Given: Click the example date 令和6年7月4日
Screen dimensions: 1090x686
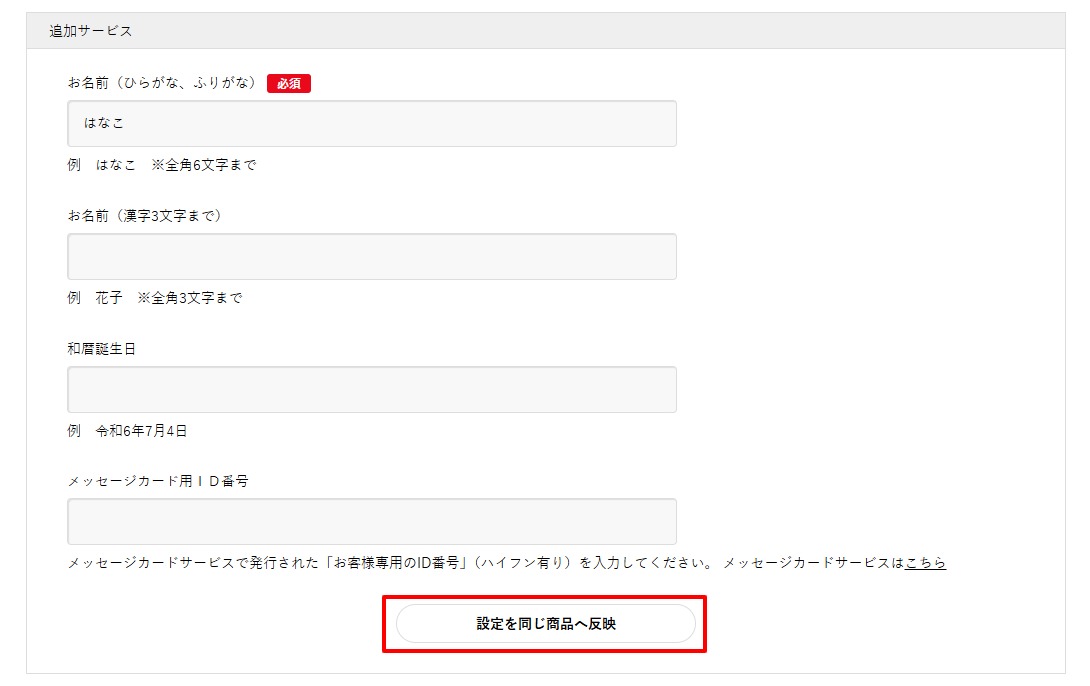Looking at the screenshot, I should click(141, 431).
